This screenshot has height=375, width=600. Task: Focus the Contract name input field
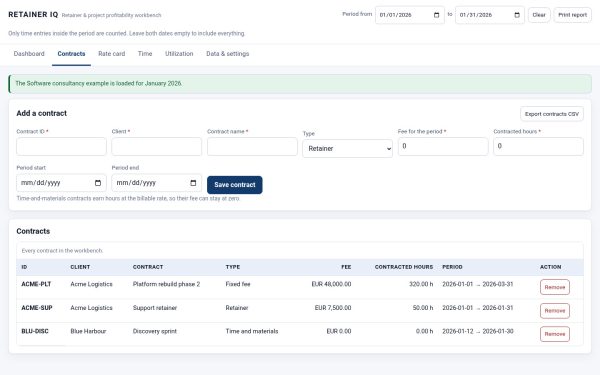[252, 147]
